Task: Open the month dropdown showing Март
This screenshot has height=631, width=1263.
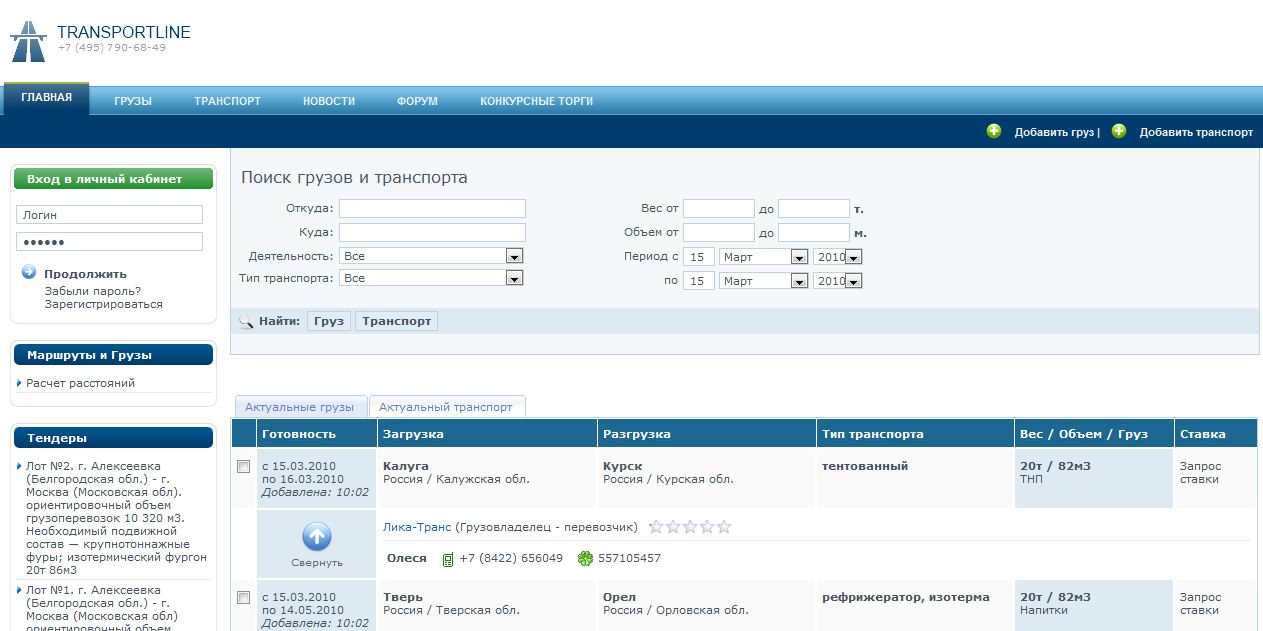Action: [x=797, y=256]
